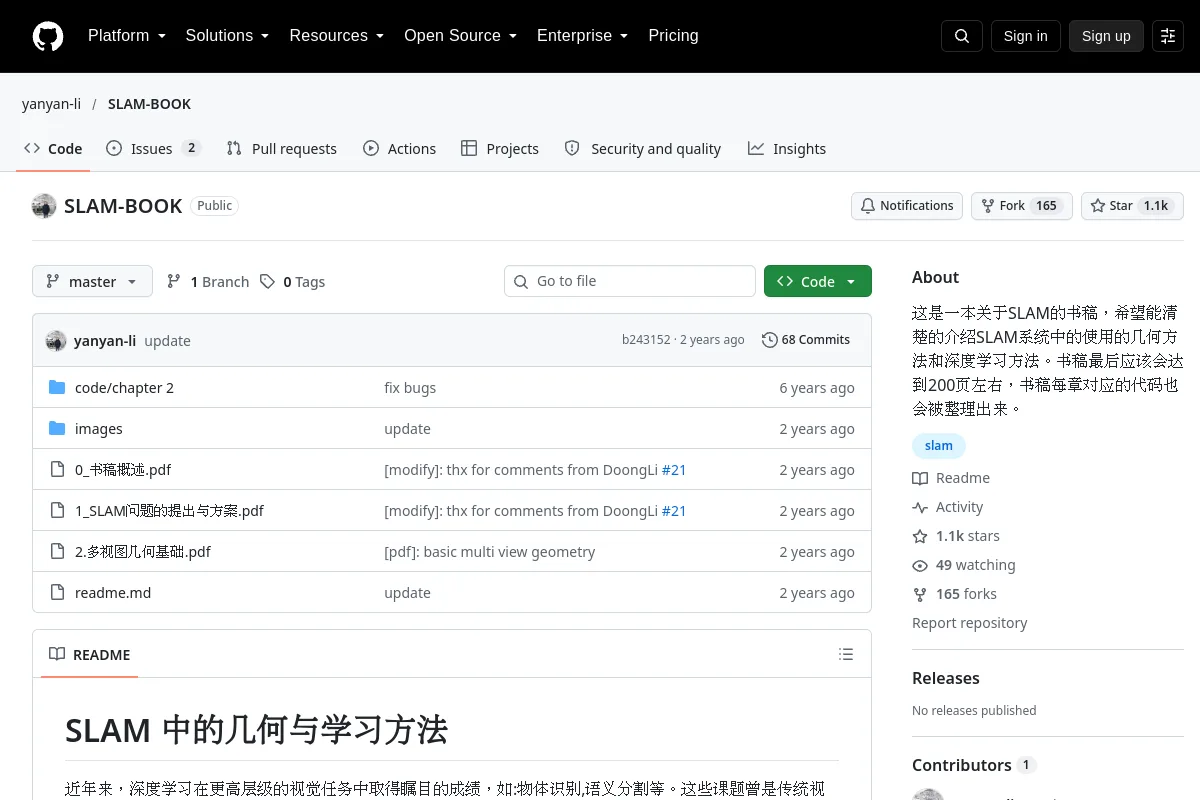Expand the Enterprise menu

pyautogui.click(x=582, y=35)
